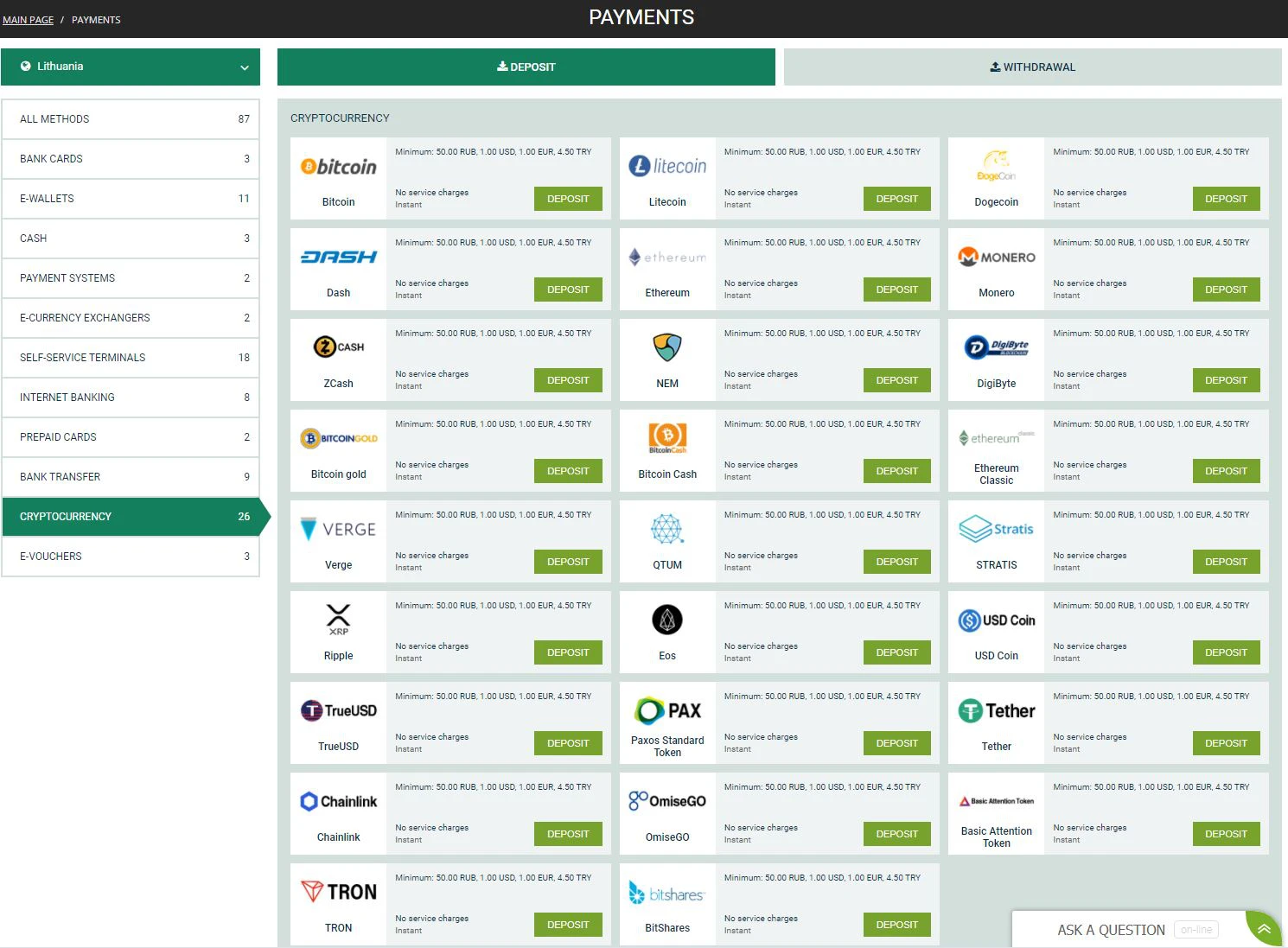Click Deposit button for Bitcoin

coord(568,199)
